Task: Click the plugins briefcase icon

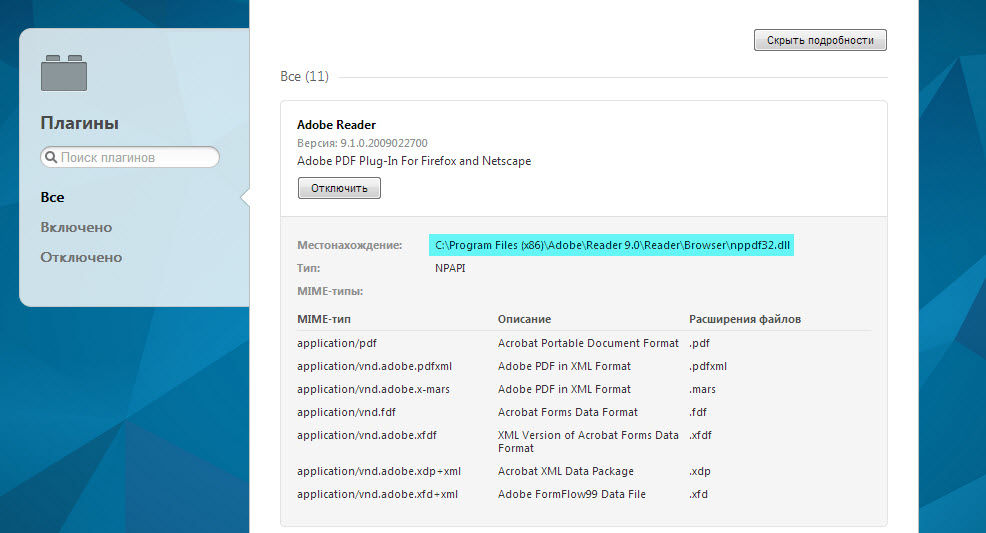Action: click(x=64, y=73)
